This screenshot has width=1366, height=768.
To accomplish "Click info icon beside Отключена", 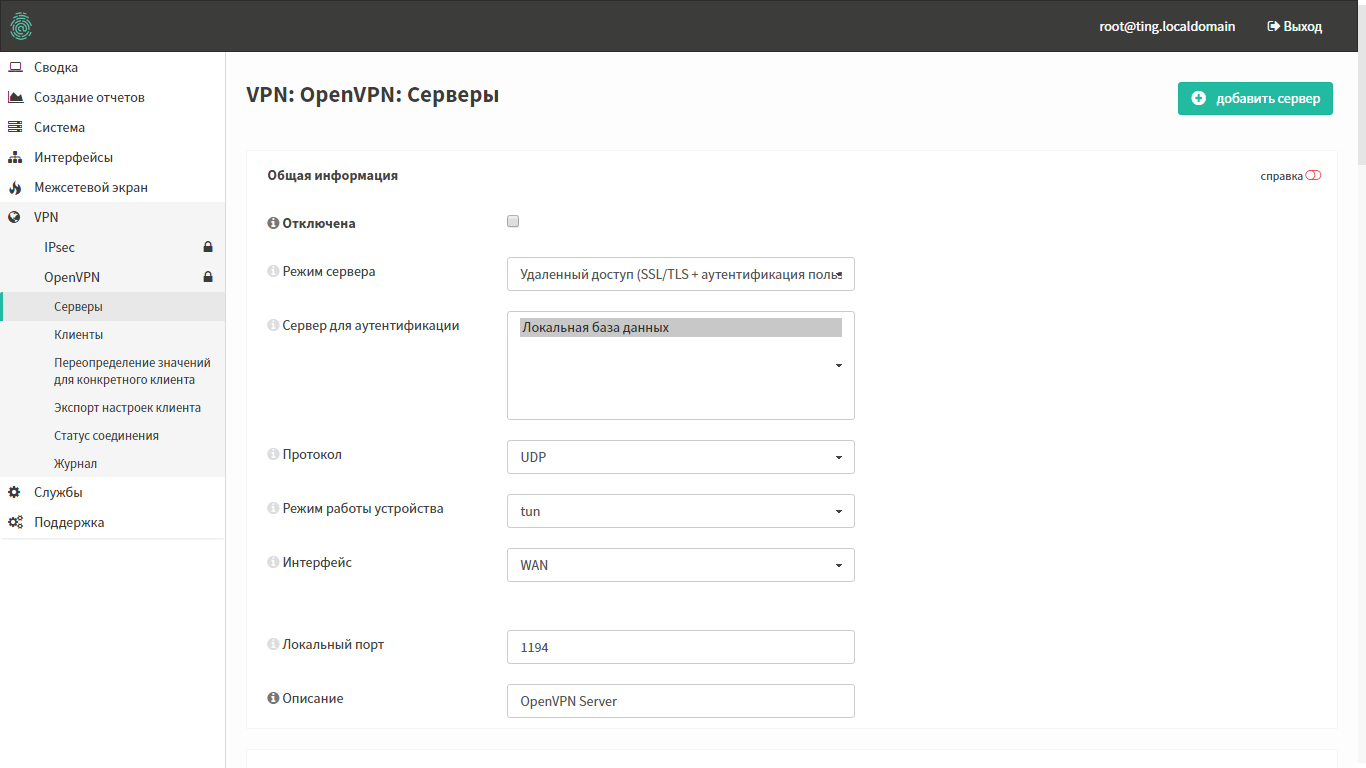I will [x=273, y=224].
